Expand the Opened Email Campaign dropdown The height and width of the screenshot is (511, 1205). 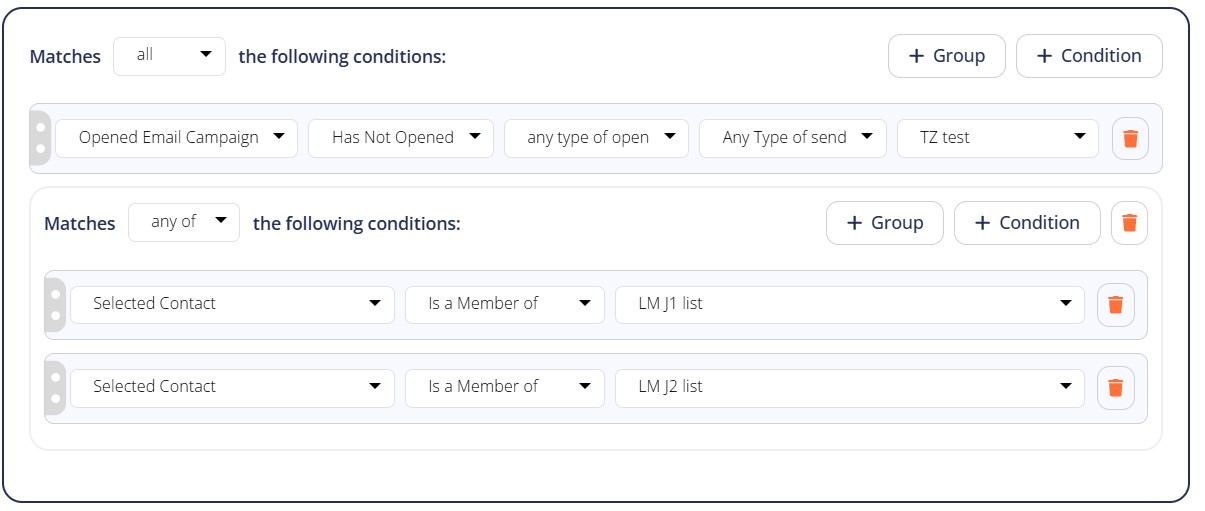(176, 138)
